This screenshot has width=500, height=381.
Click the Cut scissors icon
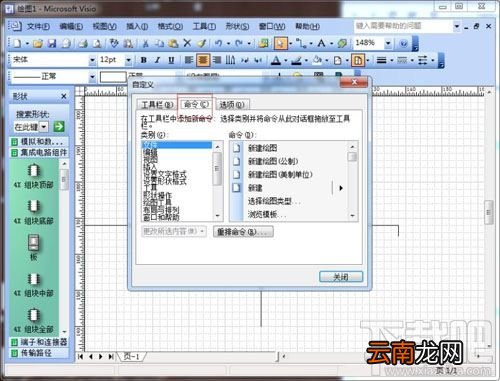coord(146,43)
